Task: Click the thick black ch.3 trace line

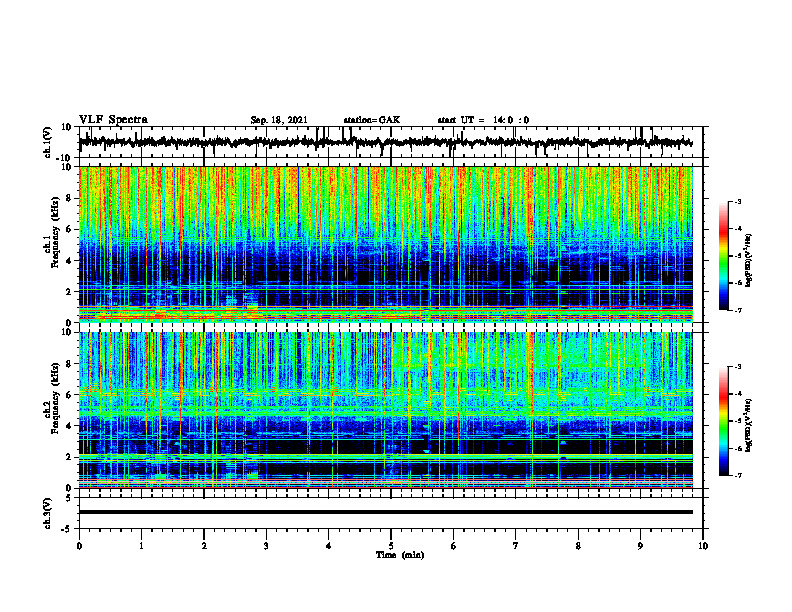Action: tap(385, 512)
